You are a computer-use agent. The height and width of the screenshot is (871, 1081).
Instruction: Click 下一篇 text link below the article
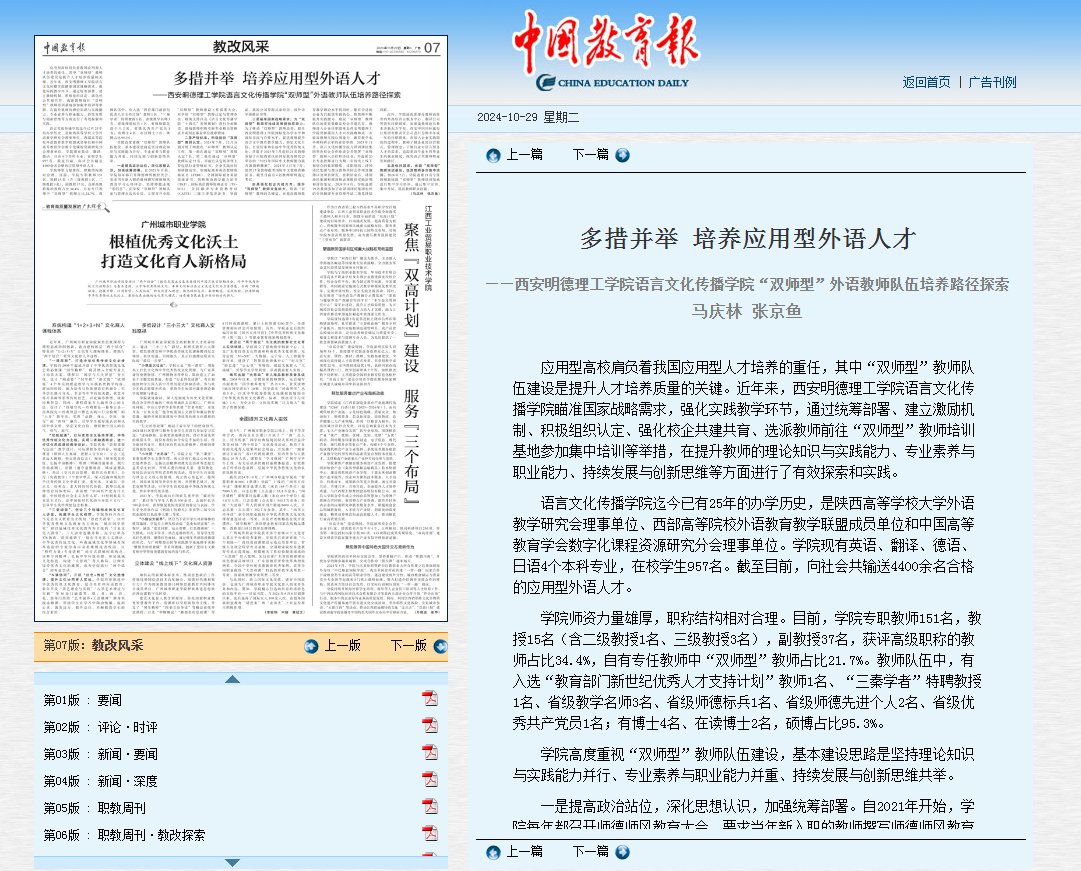(x=590, y=851)
